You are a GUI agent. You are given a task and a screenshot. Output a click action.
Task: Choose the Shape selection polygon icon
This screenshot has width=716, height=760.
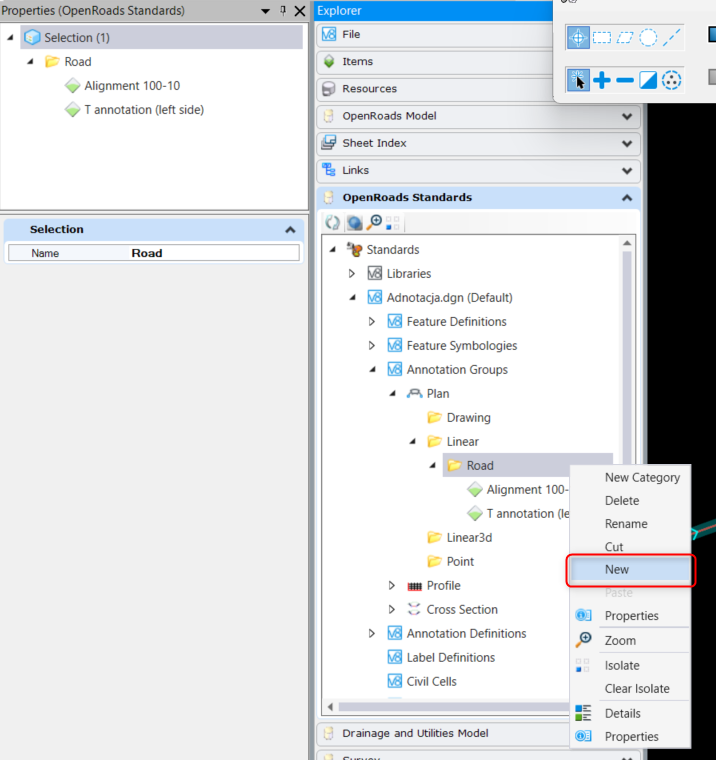pyautogui.click(x=625, y=37)
